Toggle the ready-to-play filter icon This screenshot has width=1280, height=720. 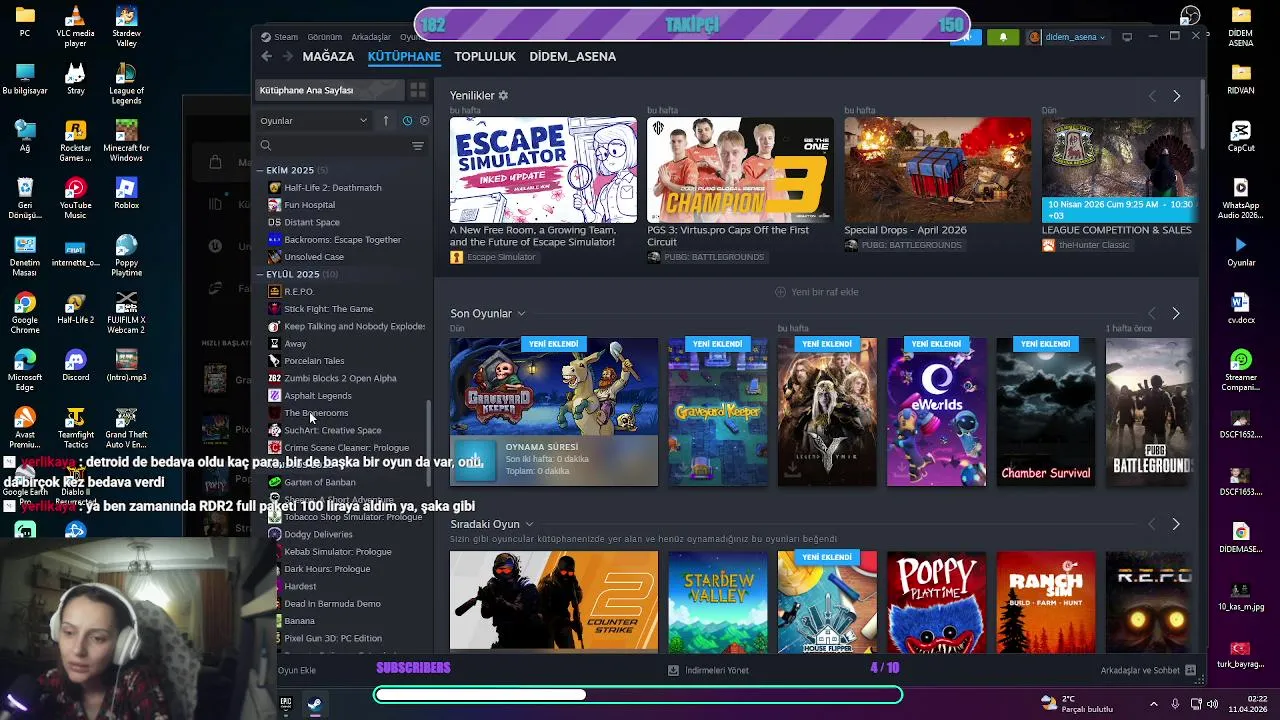point(424,120)
